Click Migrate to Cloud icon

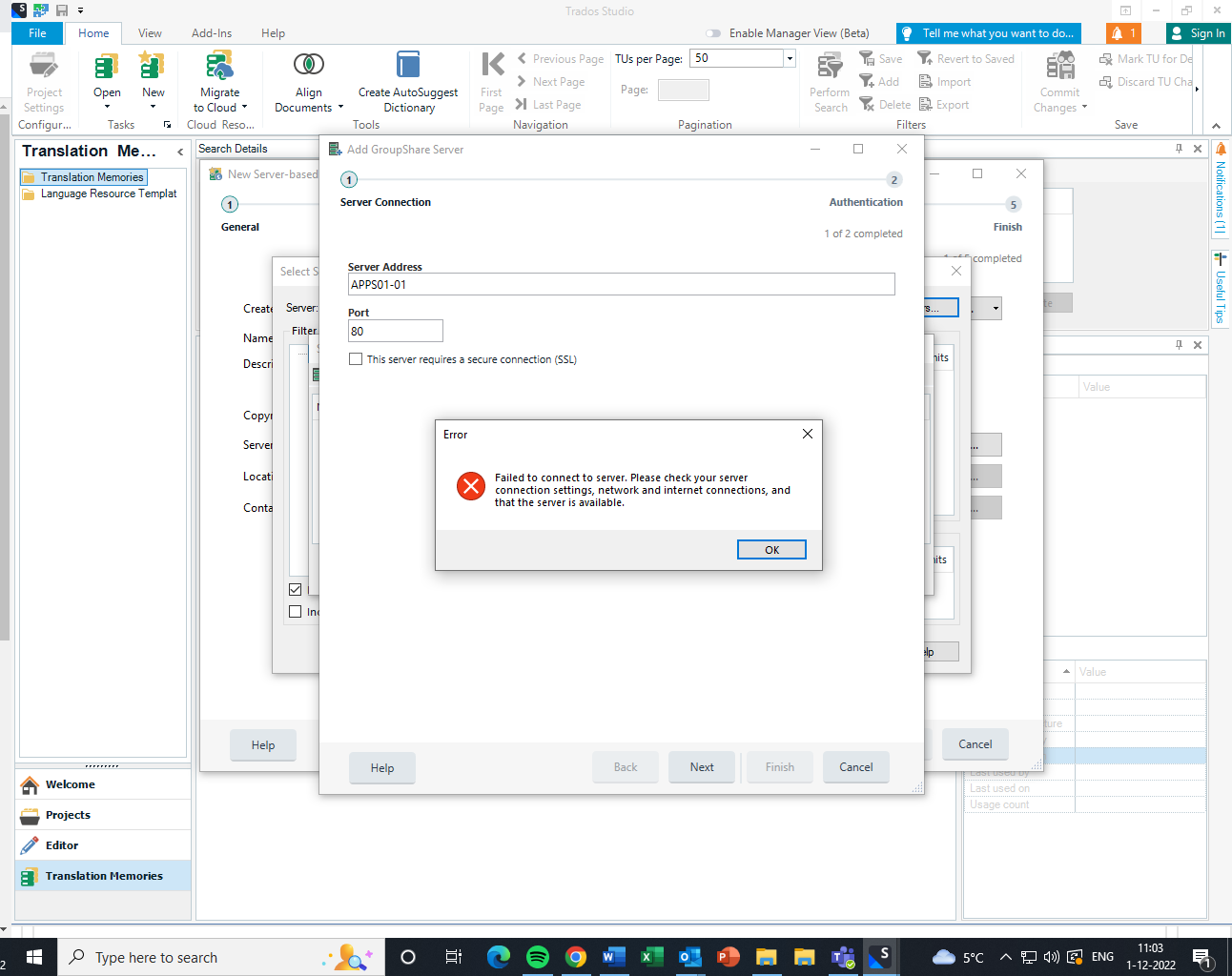pyautogui.click(x=219, y=67)
